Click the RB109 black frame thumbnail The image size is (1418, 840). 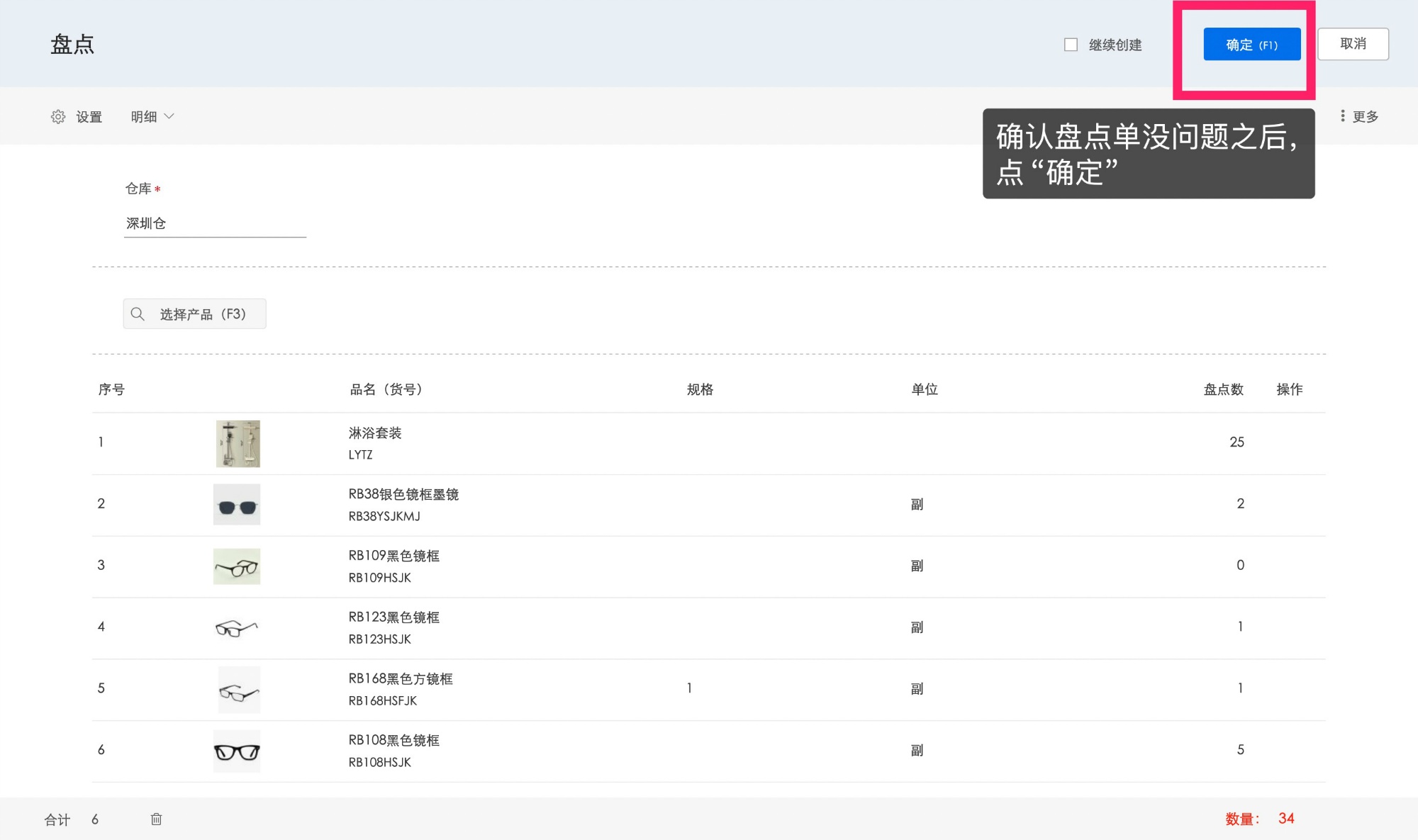coord(237,566)
